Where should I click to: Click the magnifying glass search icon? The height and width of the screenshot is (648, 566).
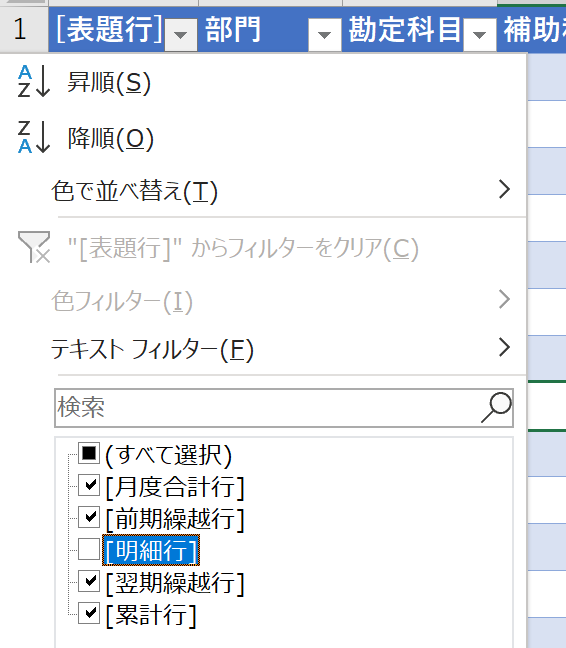click(x=496, y=407)
